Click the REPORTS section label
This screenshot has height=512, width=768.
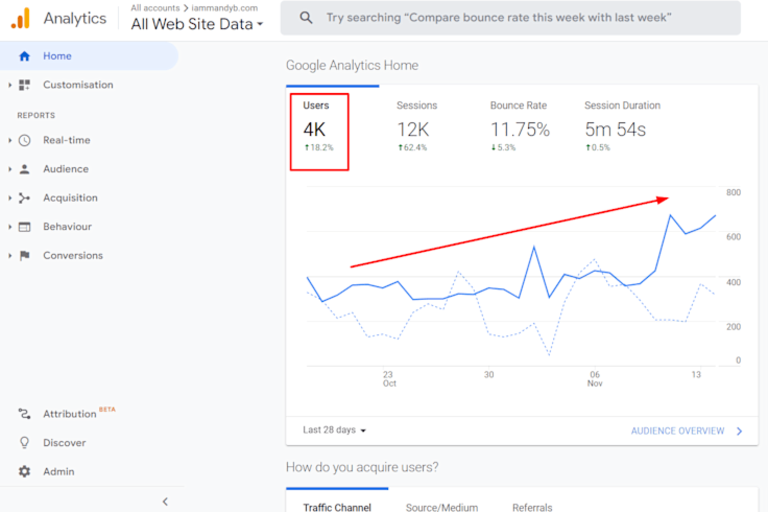[36, 115]
